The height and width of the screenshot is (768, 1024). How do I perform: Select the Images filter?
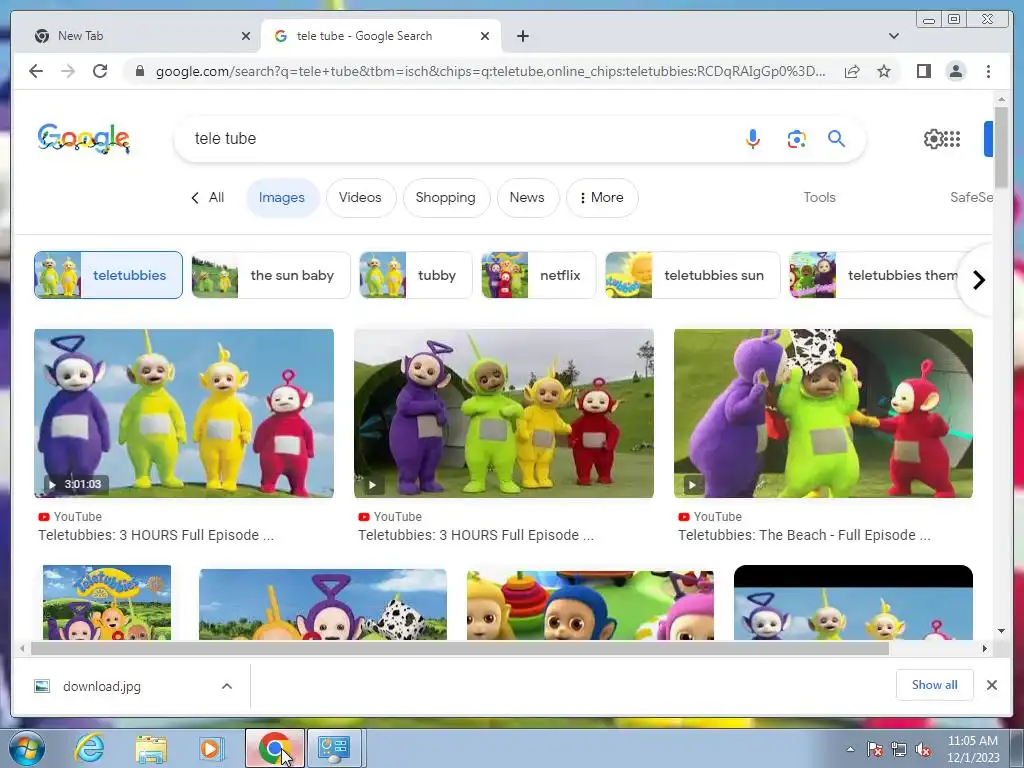click(x=282, y=197)
